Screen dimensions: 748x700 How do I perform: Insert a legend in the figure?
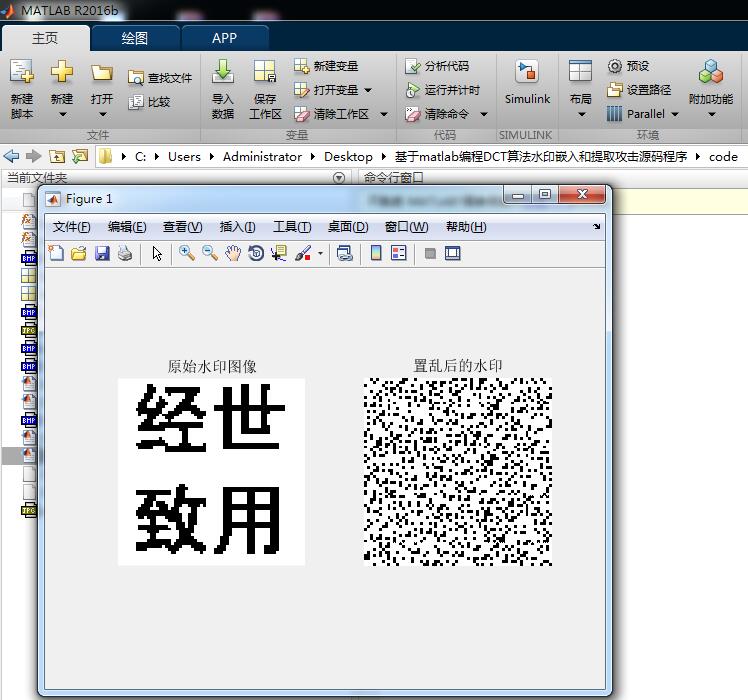[x=399, y=253]
